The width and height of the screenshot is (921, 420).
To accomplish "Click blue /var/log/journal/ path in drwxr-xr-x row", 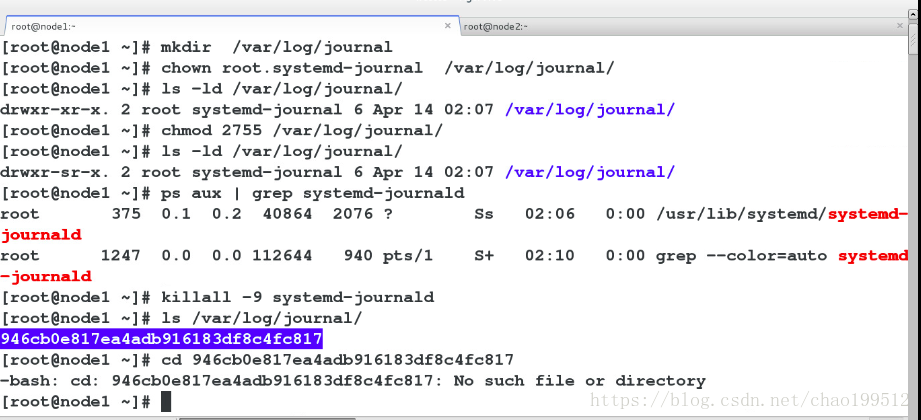I will (x=590, y=110).
